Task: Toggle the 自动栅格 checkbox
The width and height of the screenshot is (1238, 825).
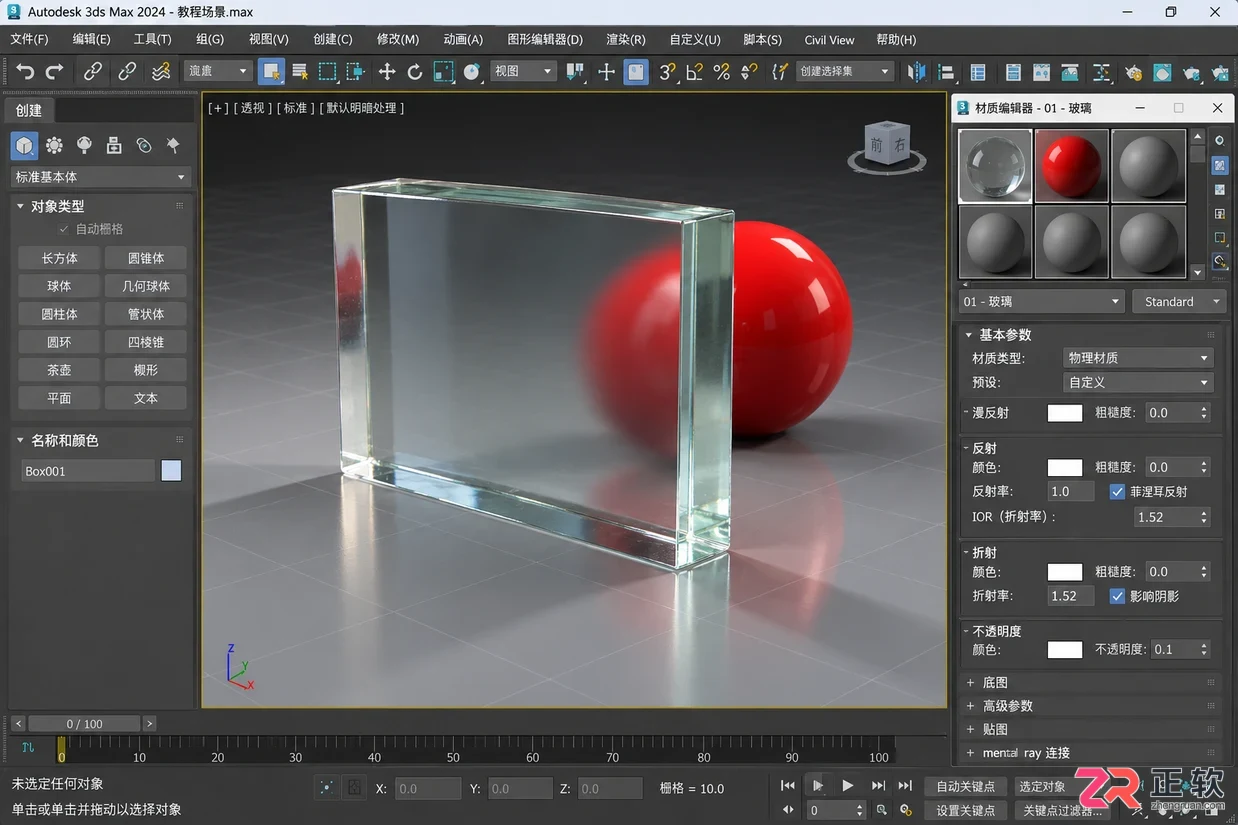Action: [64, 229]
